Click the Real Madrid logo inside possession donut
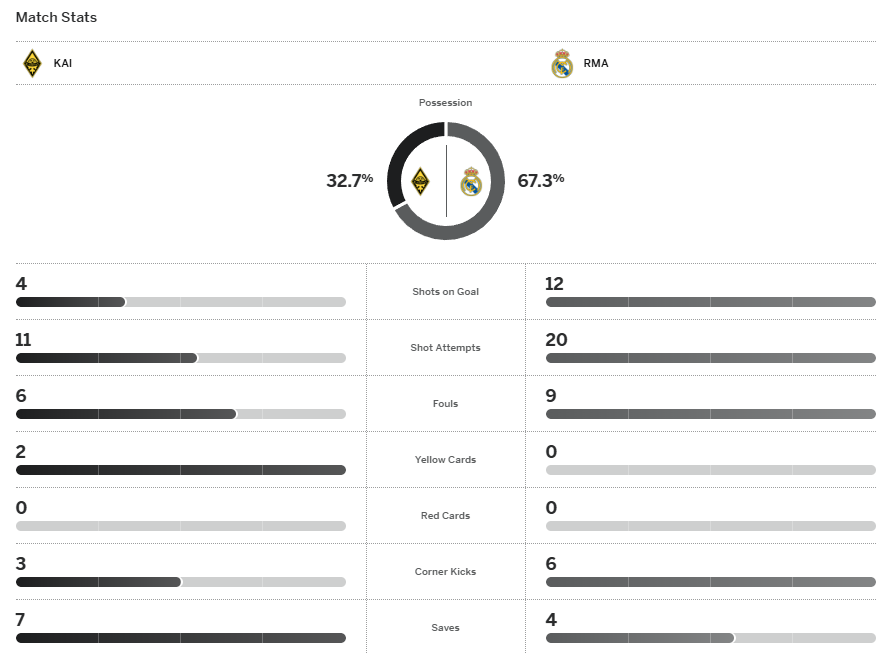889x654 pixels. click(471, 182)
